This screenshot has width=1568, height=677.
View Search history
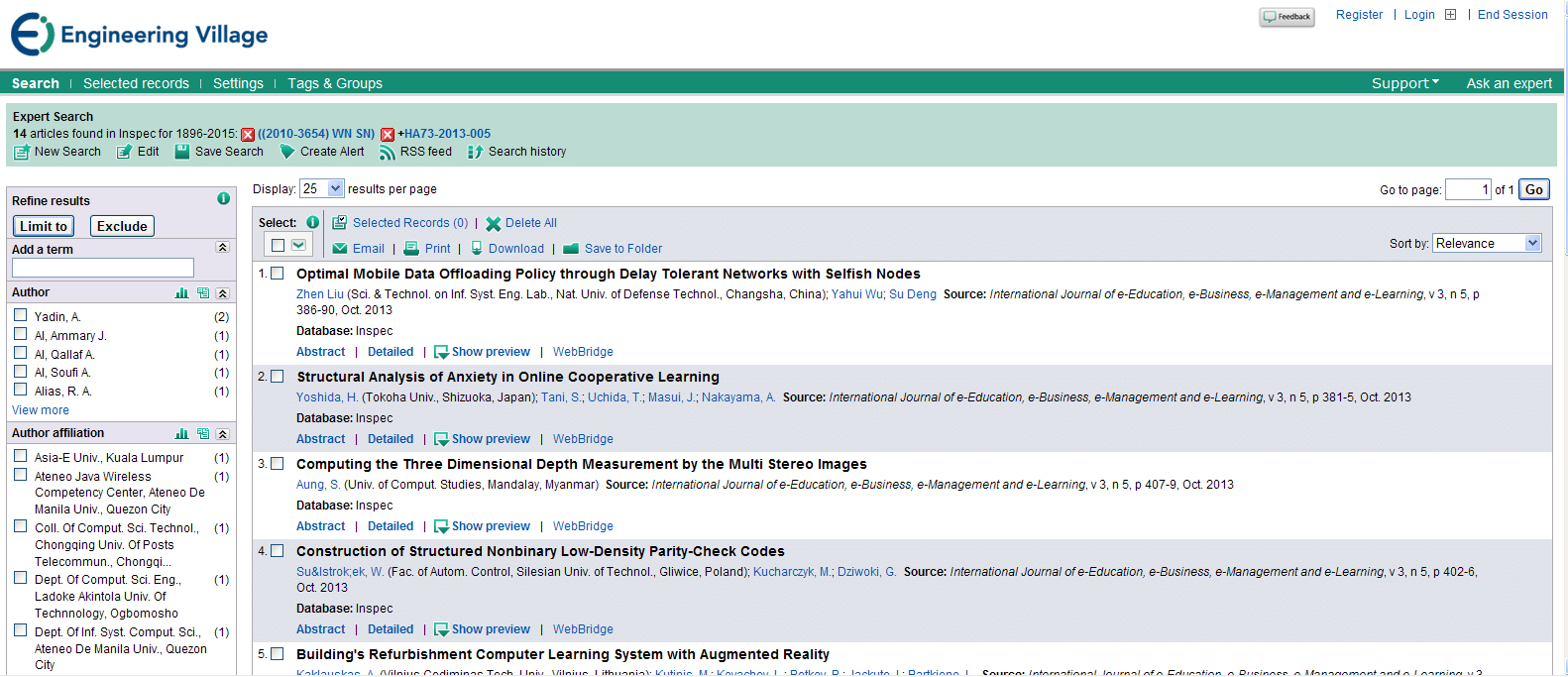pos(517,152)
